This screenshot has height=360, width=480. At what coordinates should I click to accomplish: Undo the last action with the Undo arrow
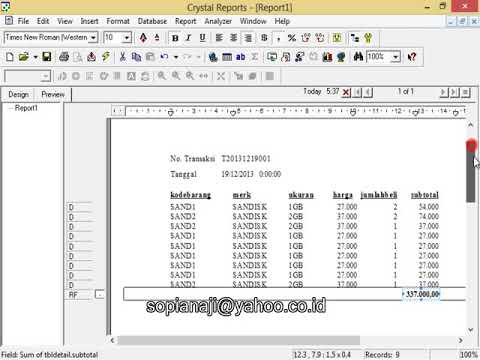164,57
